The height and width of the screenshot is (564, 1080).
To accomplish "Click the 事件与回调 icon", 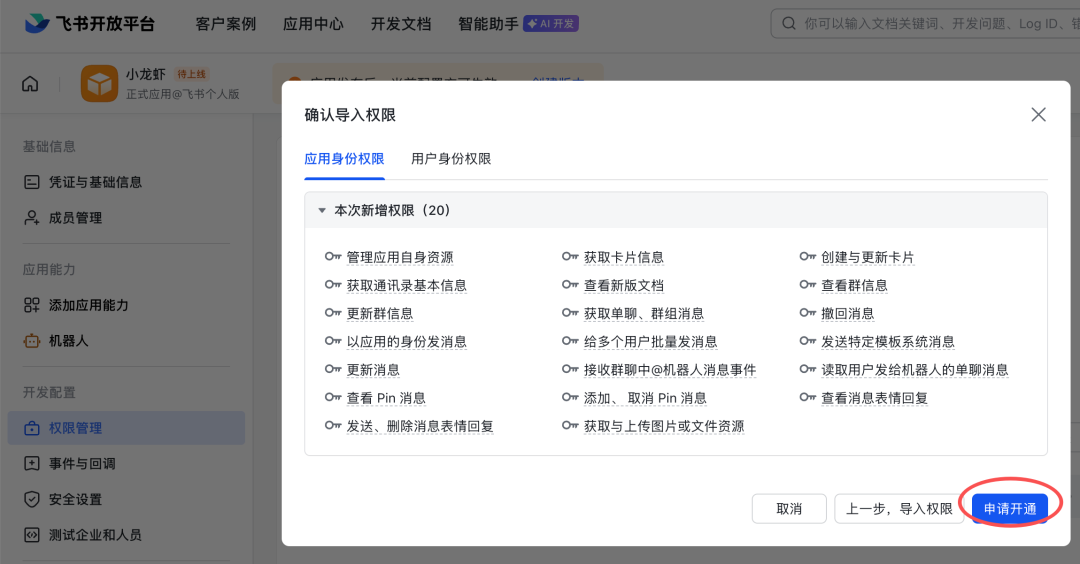I will pos(32,463).
